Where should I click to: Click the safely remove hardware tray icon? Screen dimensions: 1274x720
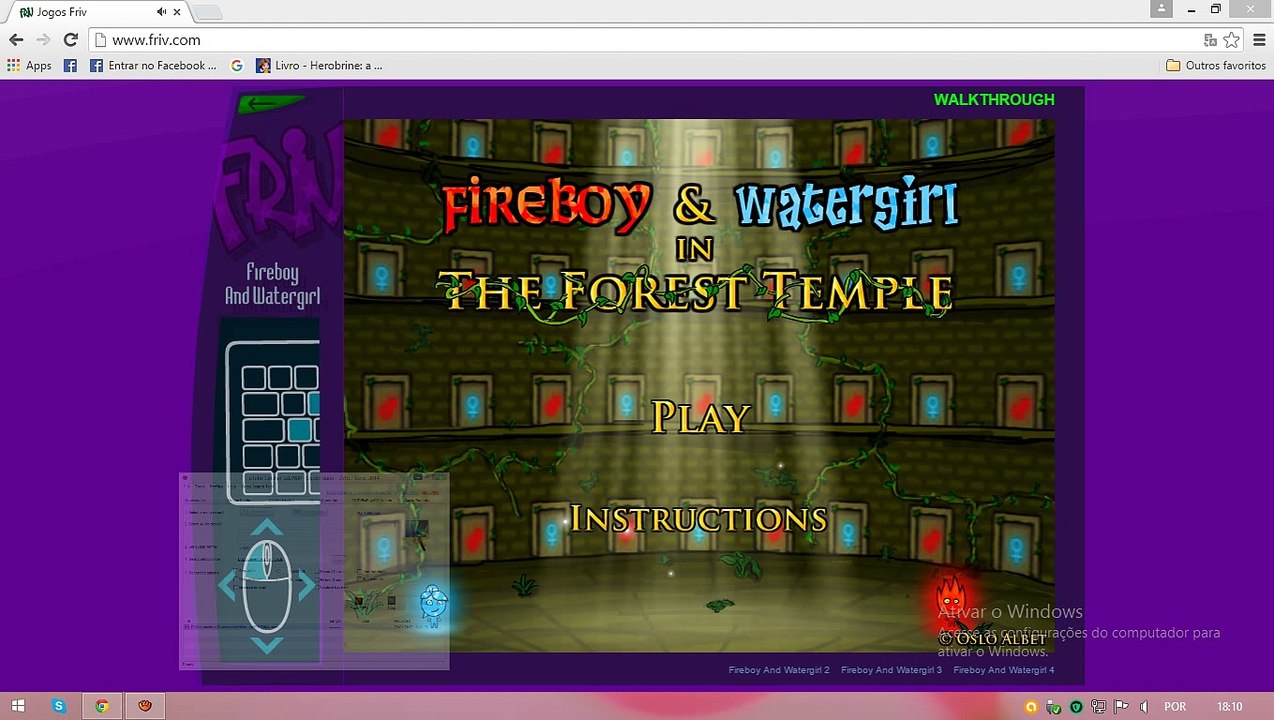(x=1053, y=707)
